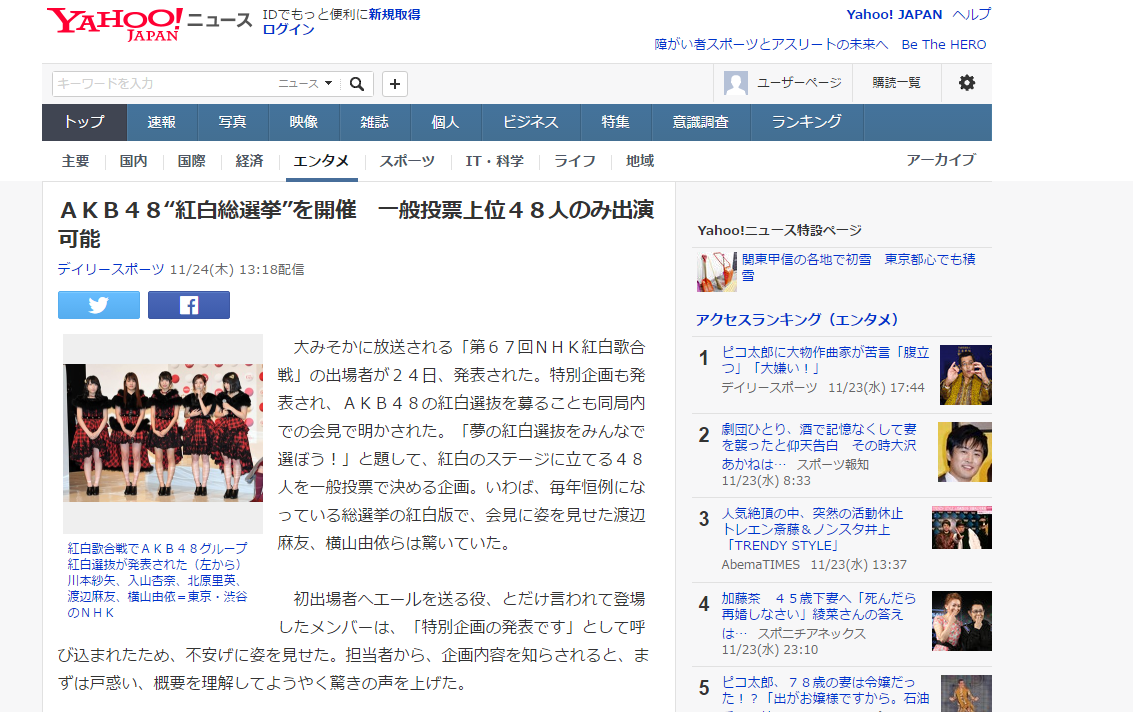
Task: Open the Yahoo! JAPAN top link
Action: click(895, 14)
